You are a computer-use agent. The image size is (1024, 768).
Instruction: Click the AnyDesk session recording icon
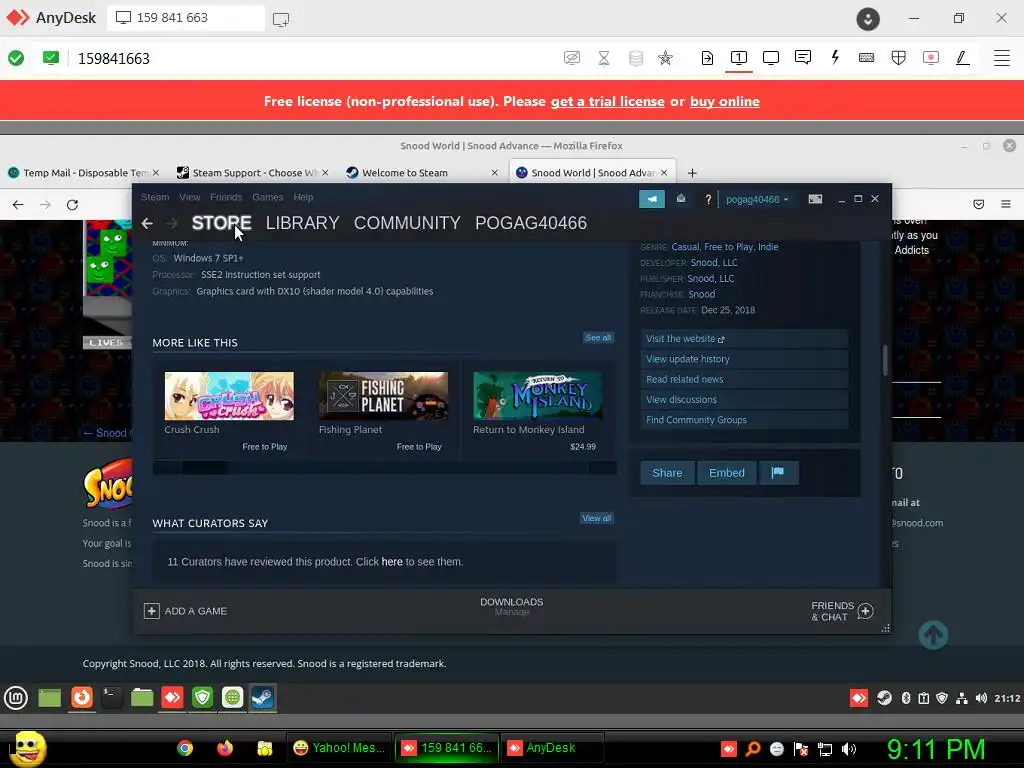pyautogui.click(x=931, y=58)
